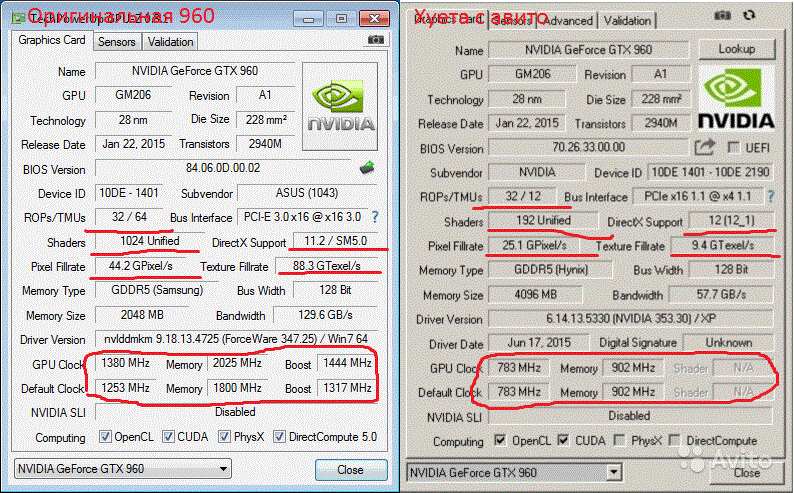794x493 pixels.
Task: Click the Memory Size value 4096 MB
Action: tap(536, 295)
